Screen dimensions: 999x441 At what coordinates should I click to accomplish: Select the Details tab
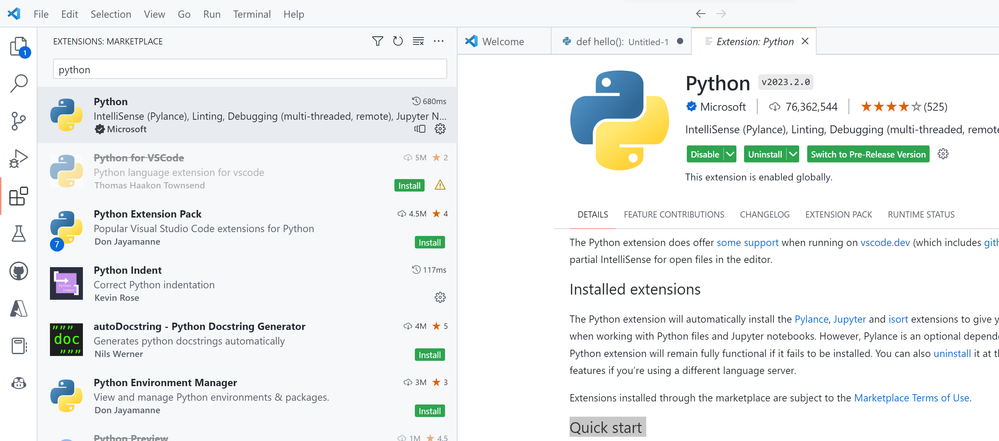click(593, 215)
